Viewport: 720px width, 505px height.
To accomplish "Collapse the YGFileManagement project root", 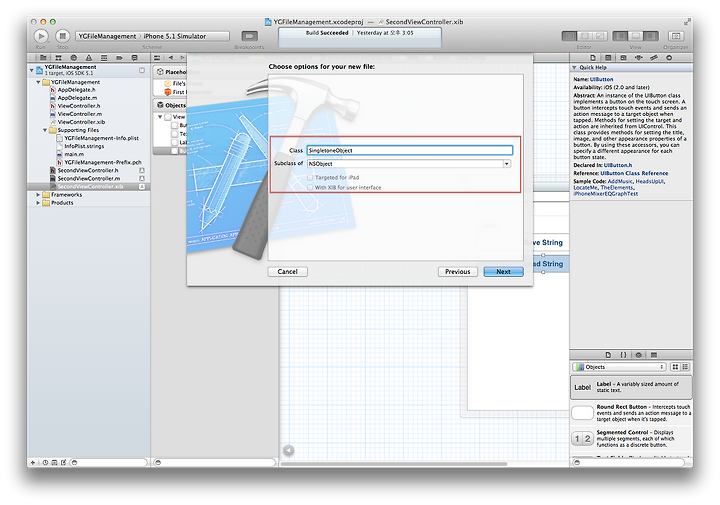I will [x=31, y=70].
